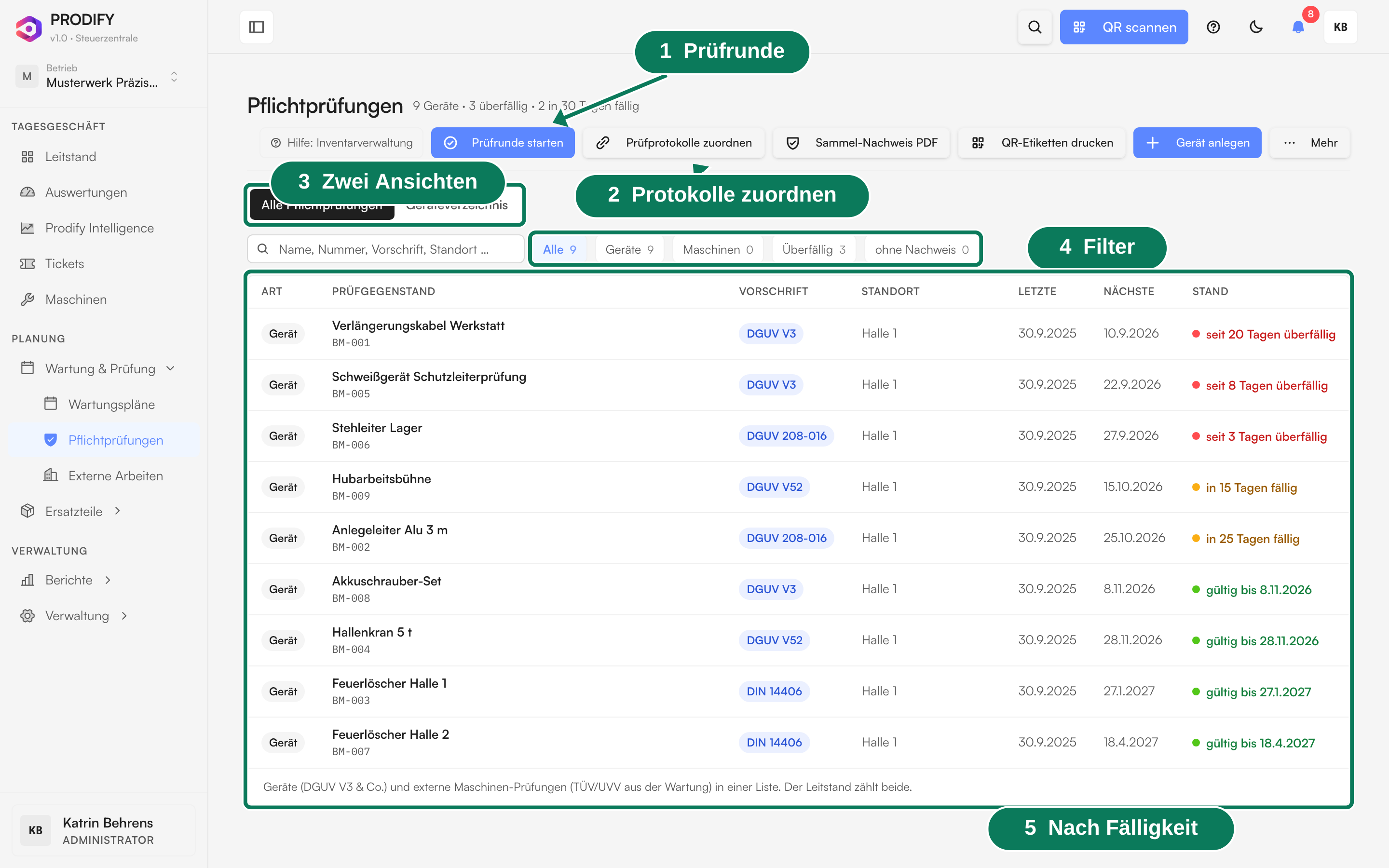Switch to Geräteverzeichnis tab

click(x=456, y=205)
